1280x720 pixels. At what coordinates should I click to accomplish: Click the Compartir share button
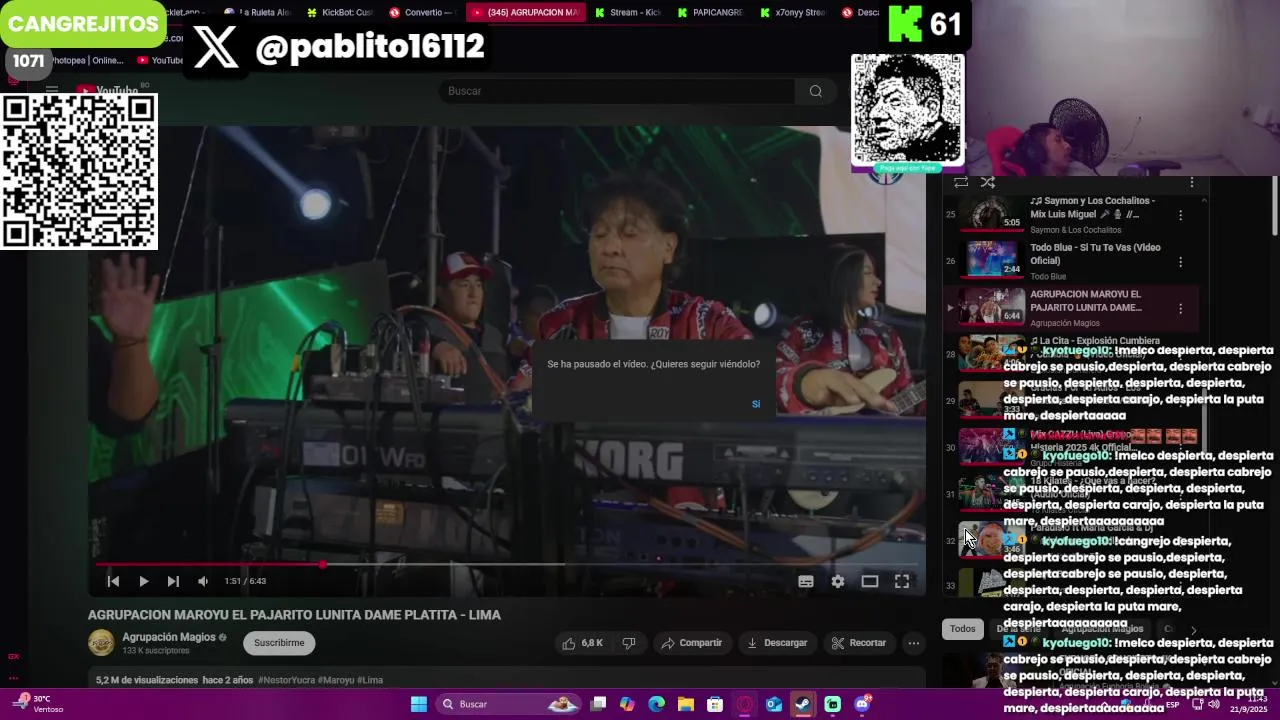(x=691, y=643)
